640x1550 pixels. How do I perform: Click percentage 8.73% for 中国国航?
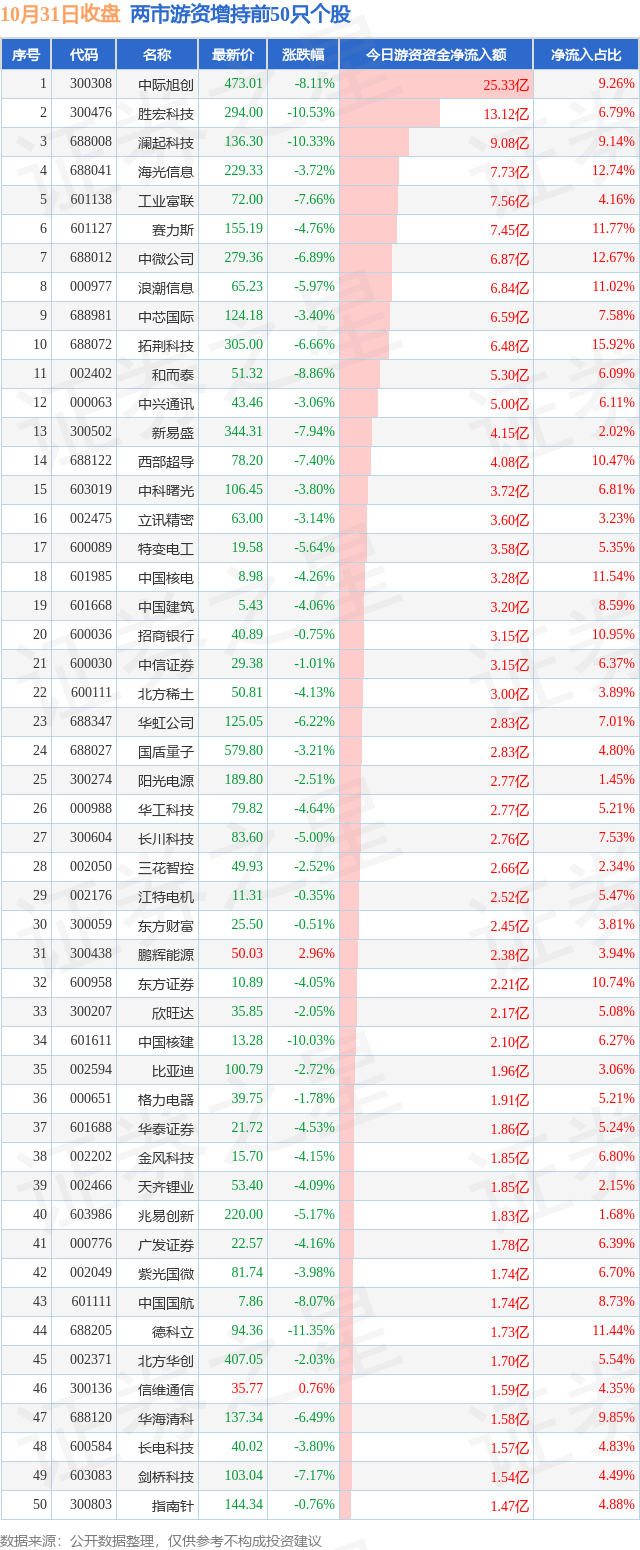(616, 1303)
